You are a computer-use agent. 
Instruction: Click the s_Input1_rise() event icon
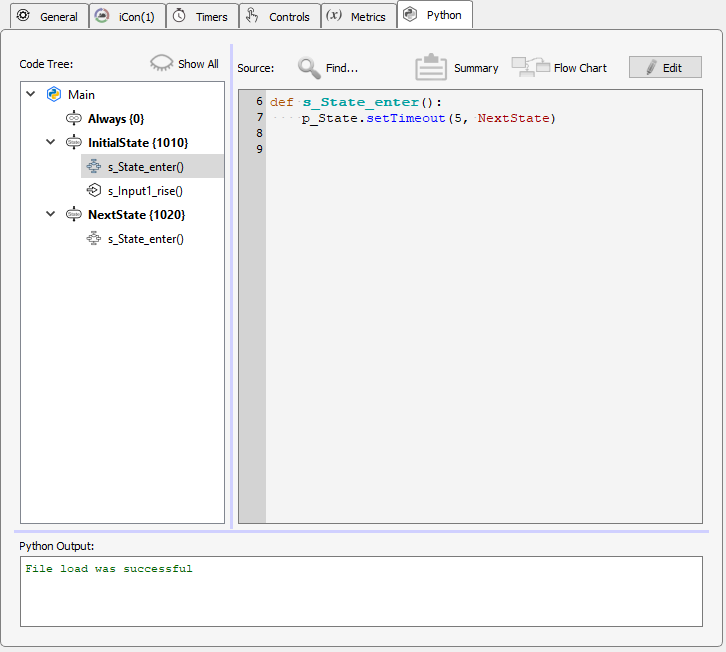click(94, 191)
